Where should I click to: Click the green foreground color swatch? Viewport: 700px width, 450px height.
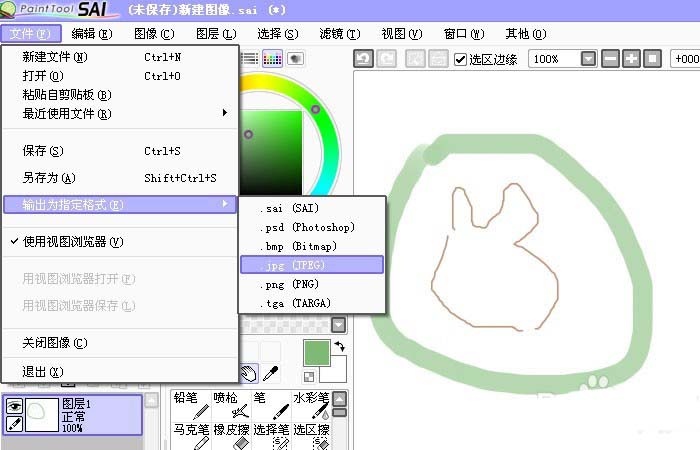tap(317, 353)
